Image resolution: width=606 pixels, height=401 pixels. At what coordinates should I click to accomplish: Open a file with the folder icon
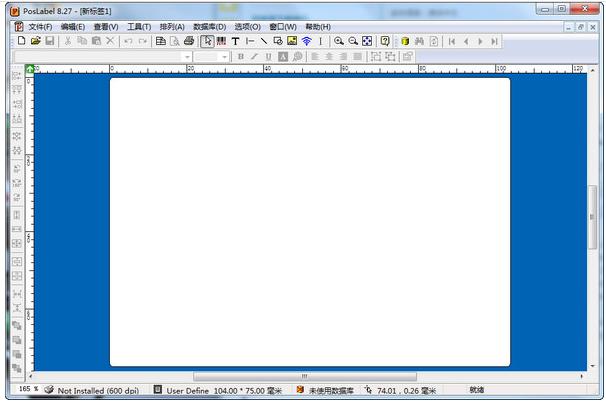[35, 41]
